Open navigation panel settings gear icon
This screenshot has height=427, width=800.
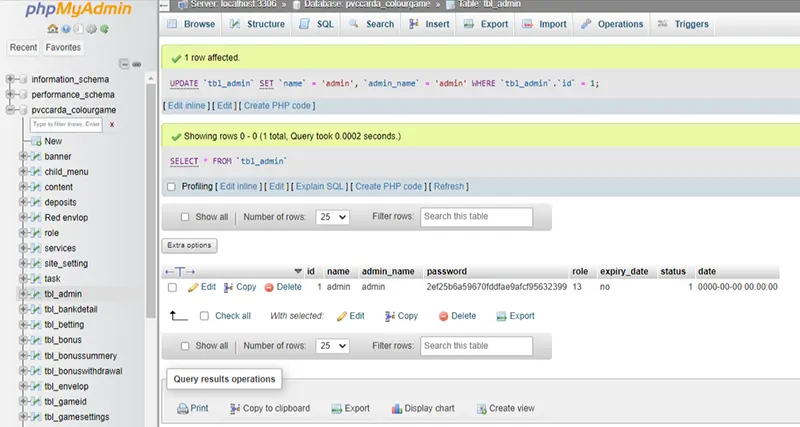91,29
